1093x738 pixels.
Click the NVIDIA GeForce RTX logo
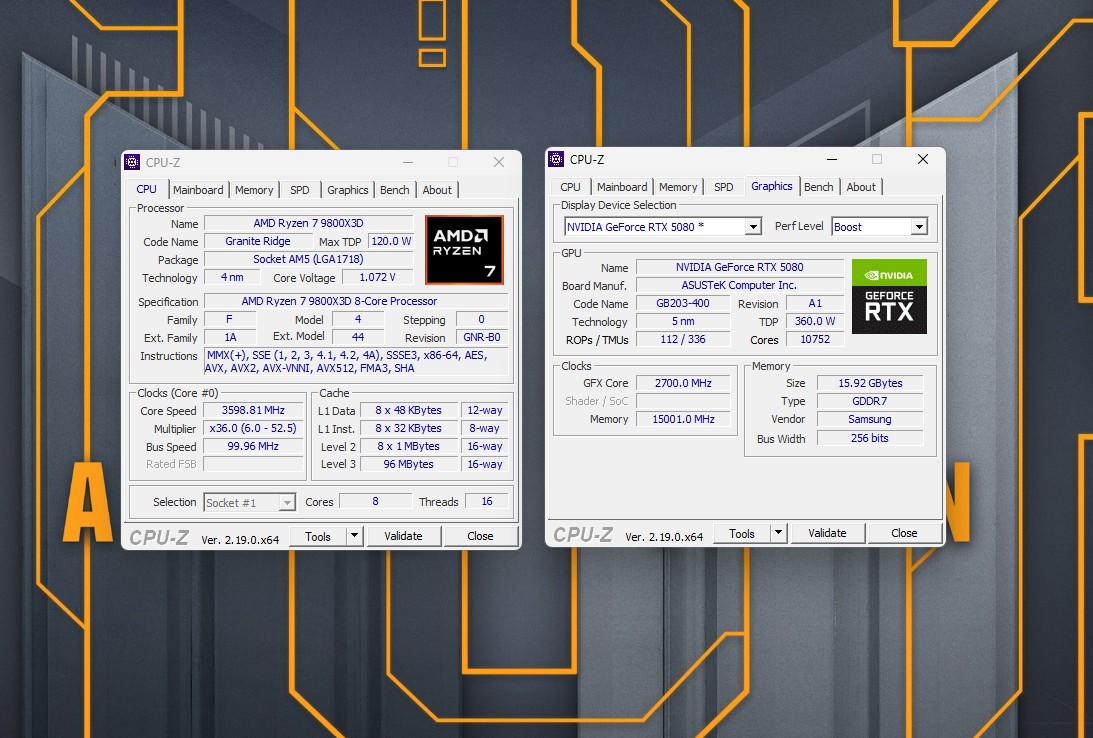(889, 296)
